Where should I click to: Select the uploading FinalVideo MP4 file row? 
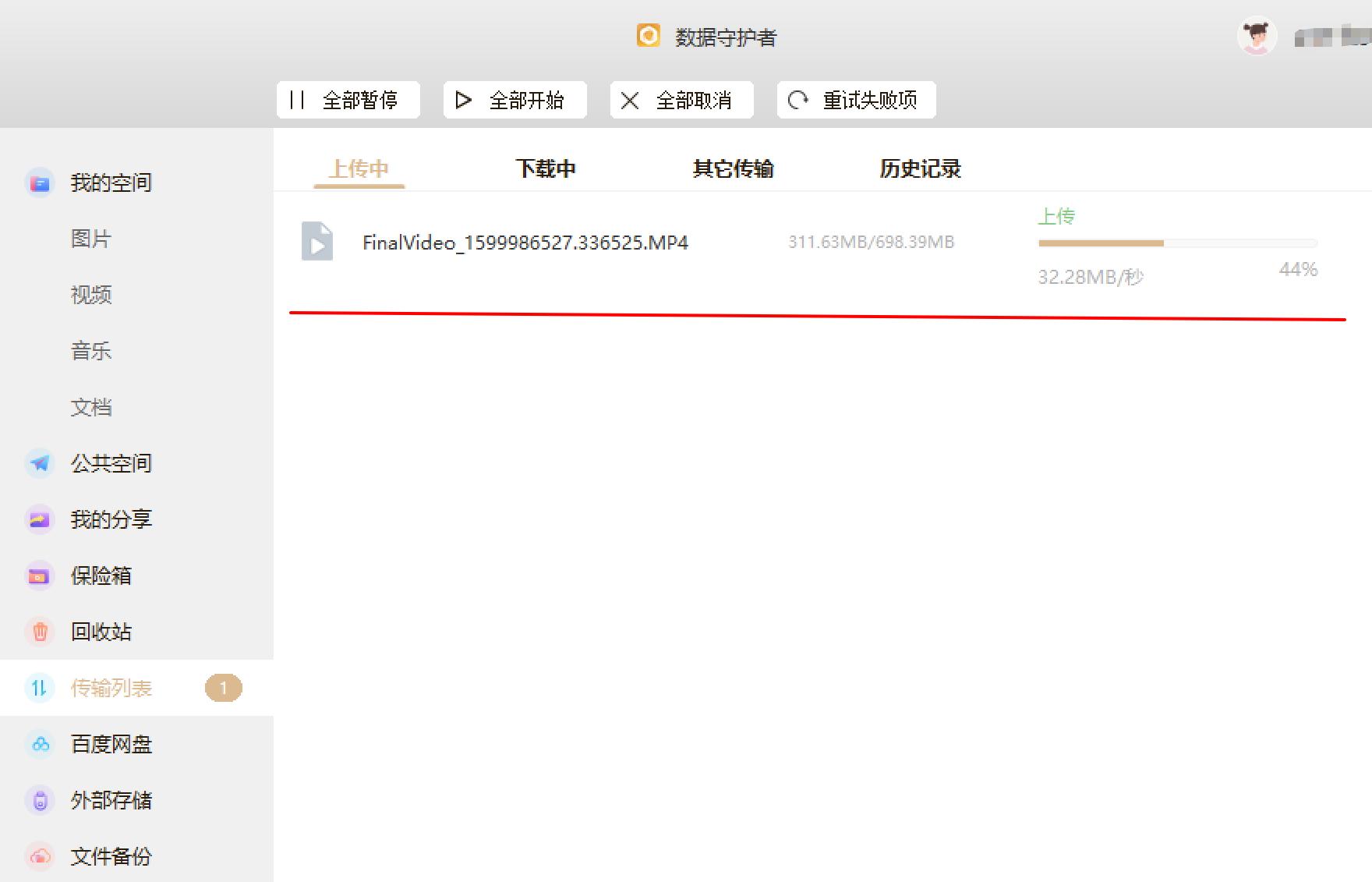pos(525,243)
